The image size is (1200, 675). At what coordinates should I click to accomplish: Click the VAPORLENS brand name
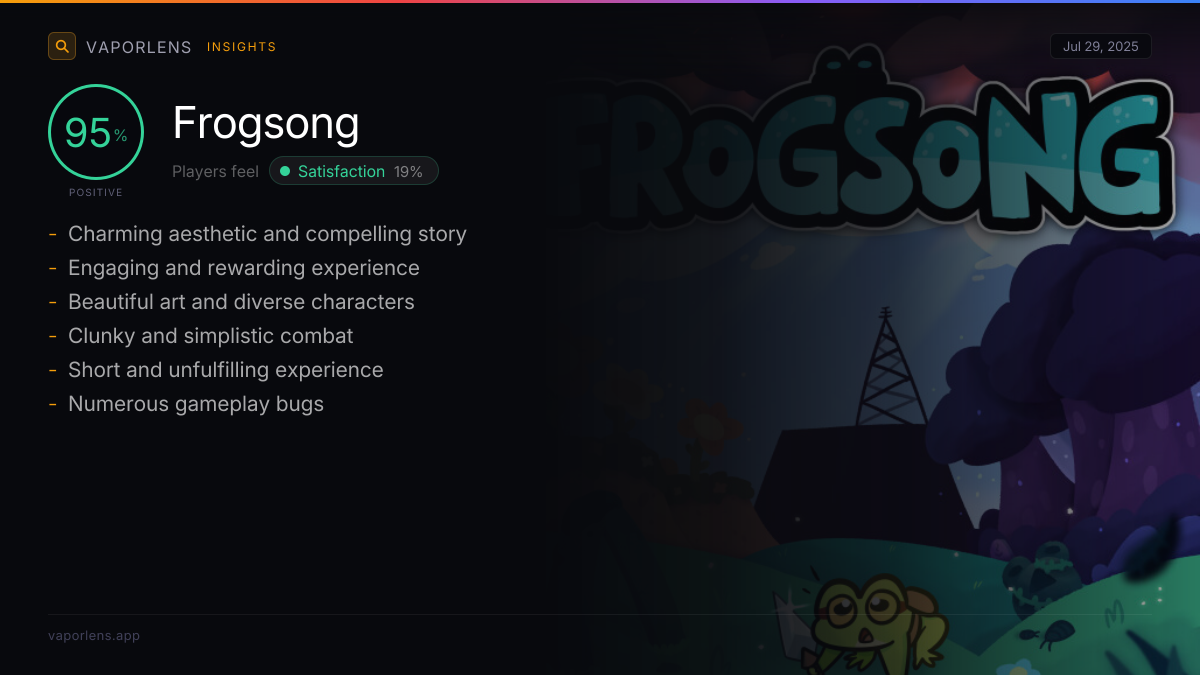click(x=139, y=47)
